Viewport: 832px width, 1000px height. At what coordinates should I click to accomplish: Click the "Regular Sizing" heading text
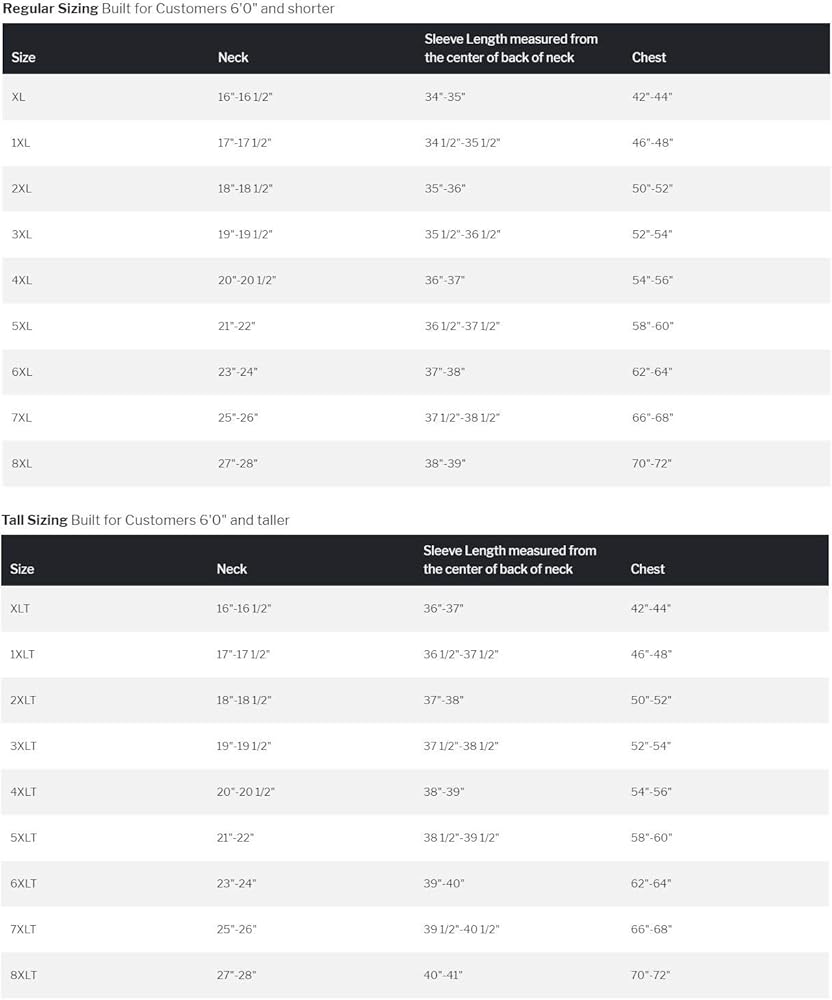pyautogui.click(x=50, y=9)
